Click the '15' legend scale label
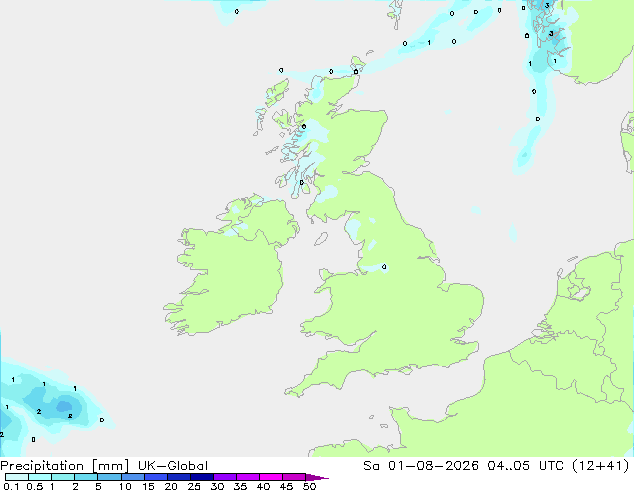The width and height of the screenshot is (634, 490). pos(148,486)
